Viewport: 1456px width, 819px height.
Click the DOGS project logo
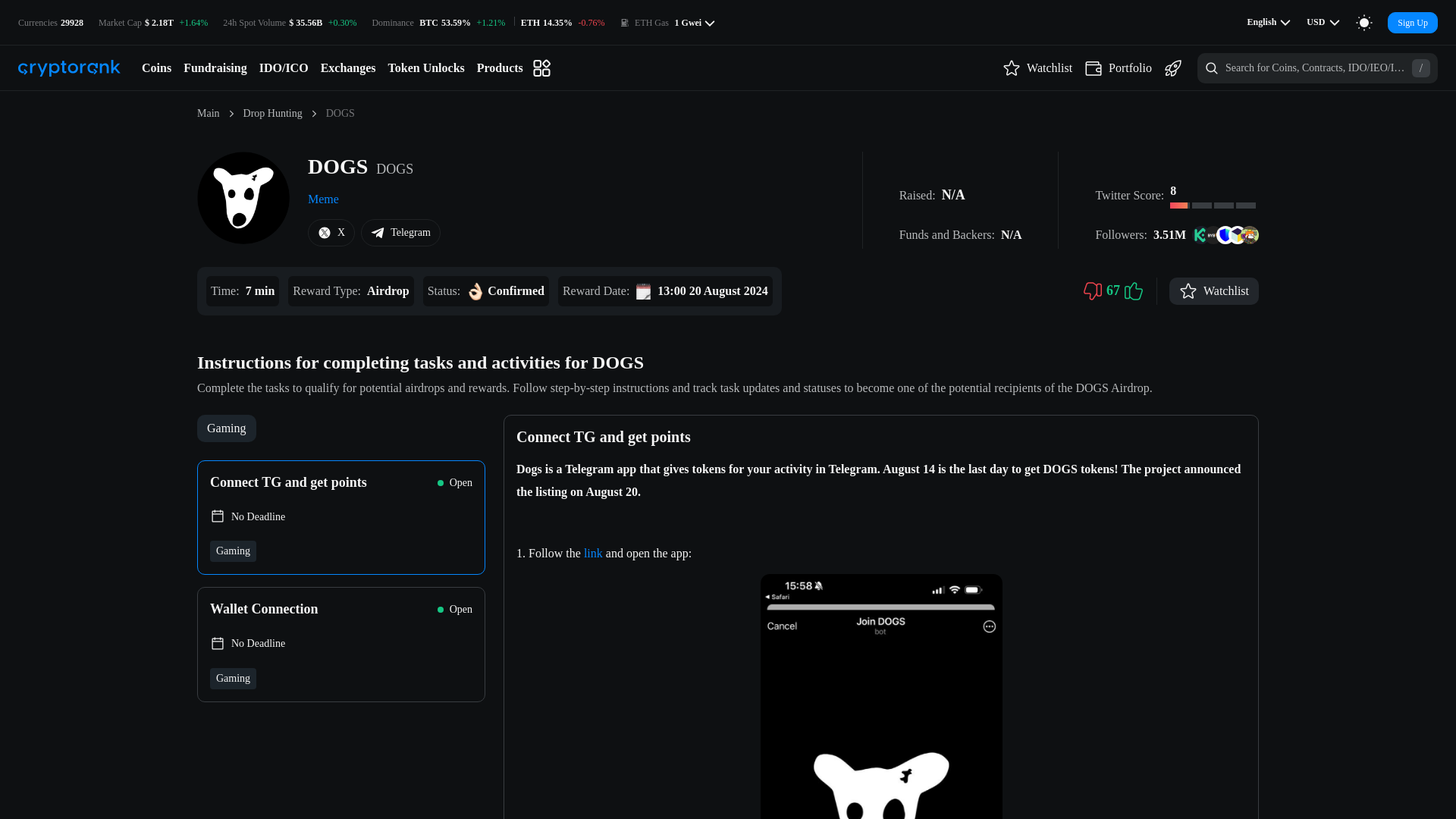(x=243, y=198)
